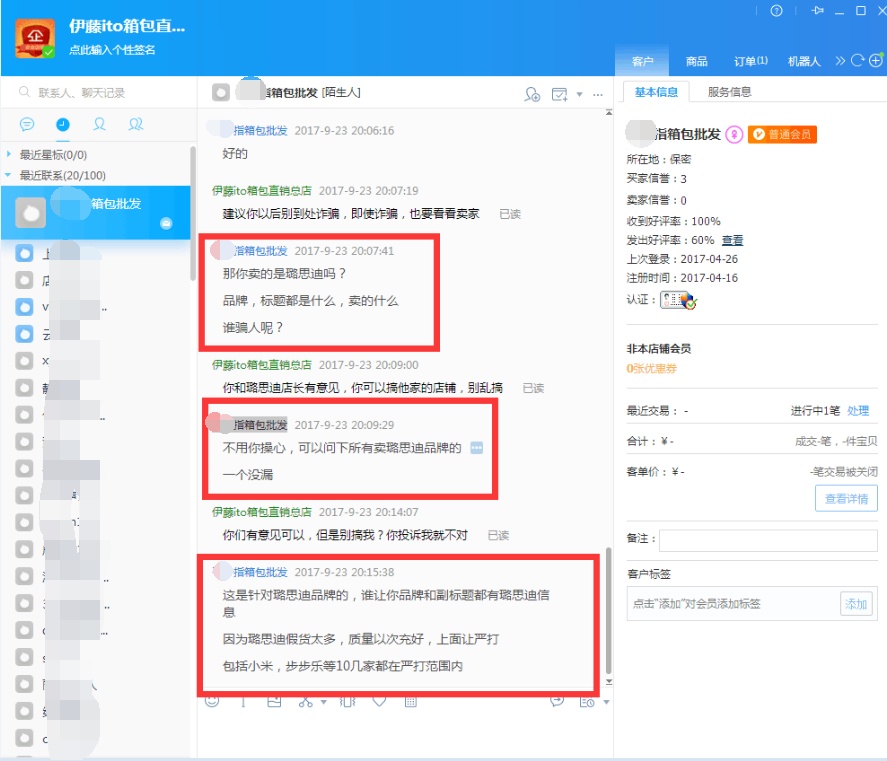Click the first message 好的
Viewport: 887px width, 761px height.
click(x=235, y=153)
